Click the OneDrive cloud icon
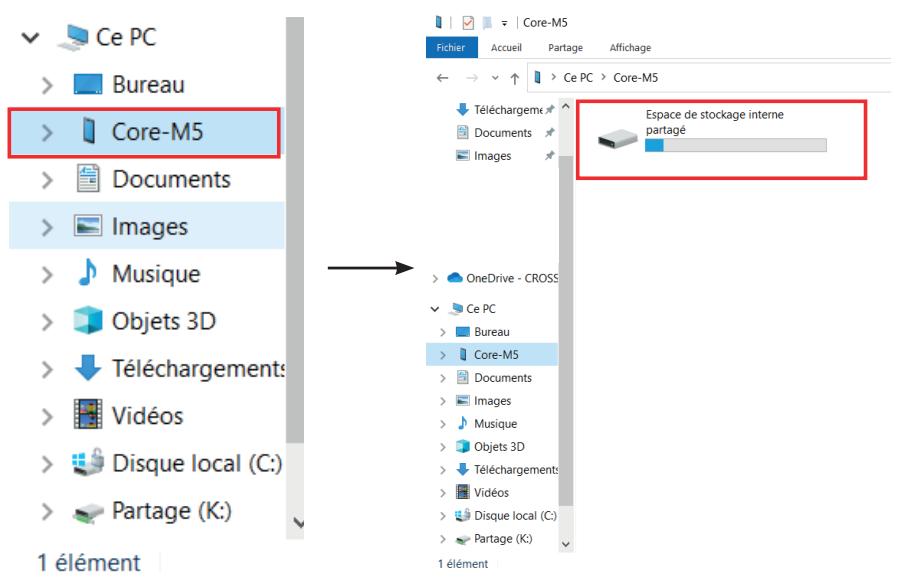 [x=455, y=278]
